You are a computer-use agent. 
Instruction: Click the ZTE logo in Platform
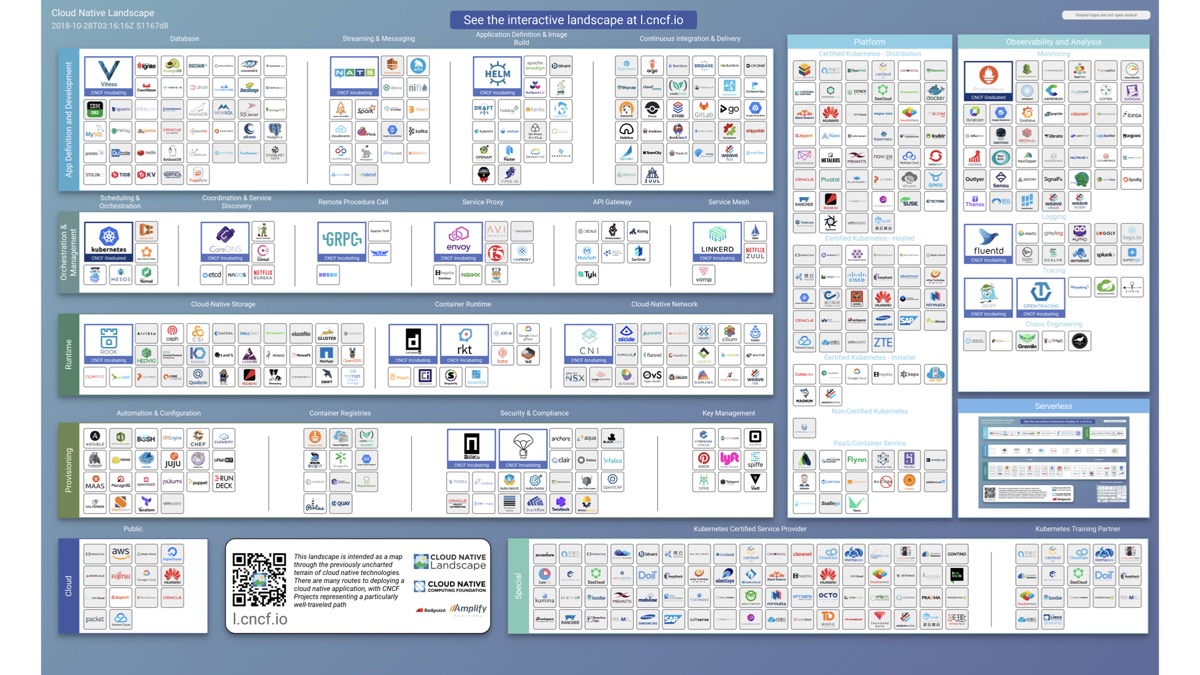[883, 343]
